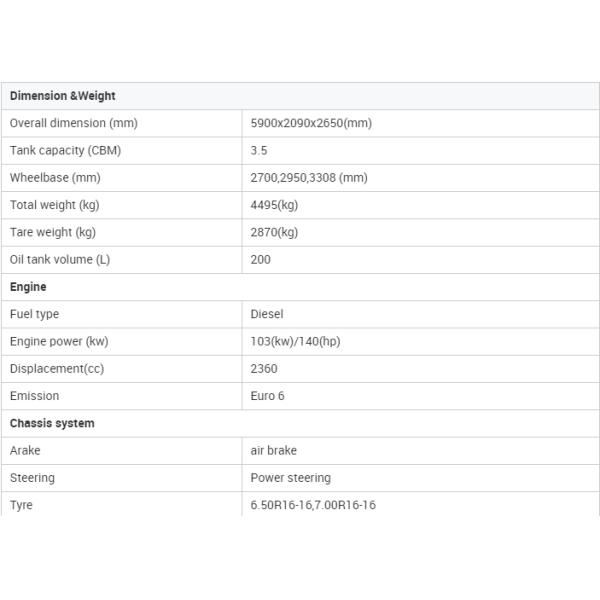Screen dimensions: 600x600
Task: Click the Engine section header
Action: [x=28, y=287]
